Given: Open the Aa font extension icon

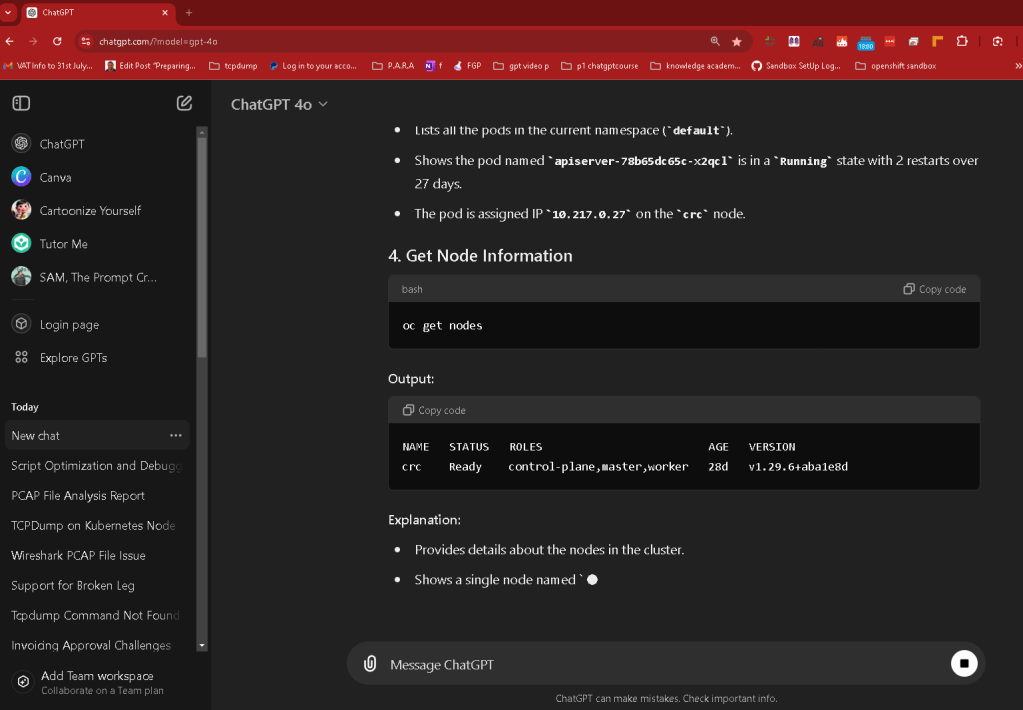Looking at the screenshot, I should click(x=817, y=41).
